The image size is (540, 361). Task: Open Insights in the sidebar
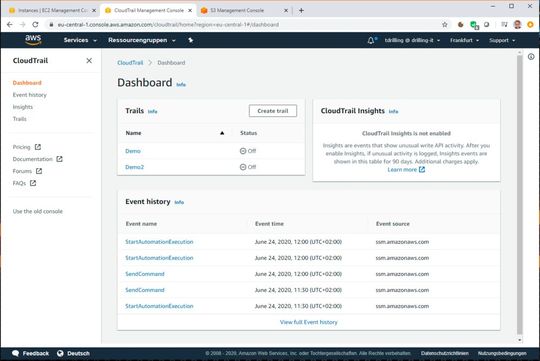23,107
